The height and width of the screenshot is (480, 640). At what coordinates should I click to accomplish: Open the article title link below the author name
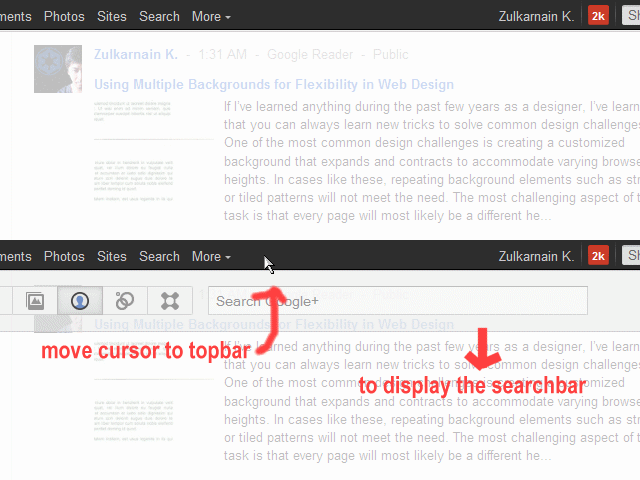click(x=274, y=84)
